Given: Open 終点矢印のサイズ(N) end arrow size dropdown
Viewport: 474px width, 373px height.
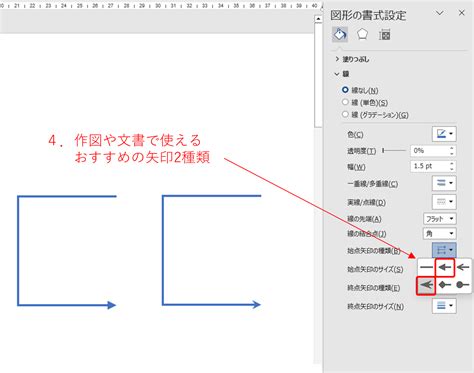Looking at the screenshot, I should [x=444, y=306].
